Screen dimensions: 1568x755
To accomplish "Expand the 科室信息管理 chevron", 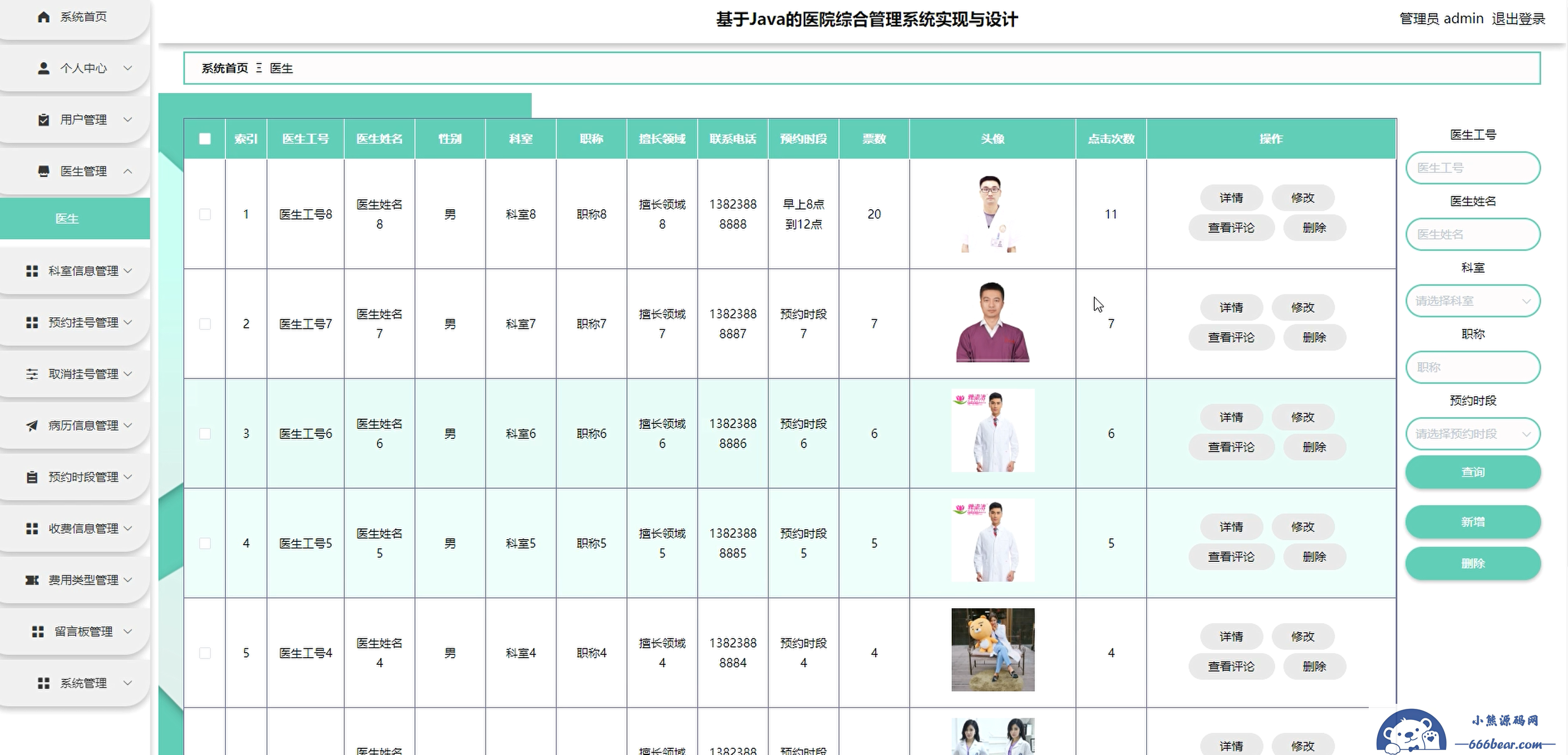I will 128,271.
